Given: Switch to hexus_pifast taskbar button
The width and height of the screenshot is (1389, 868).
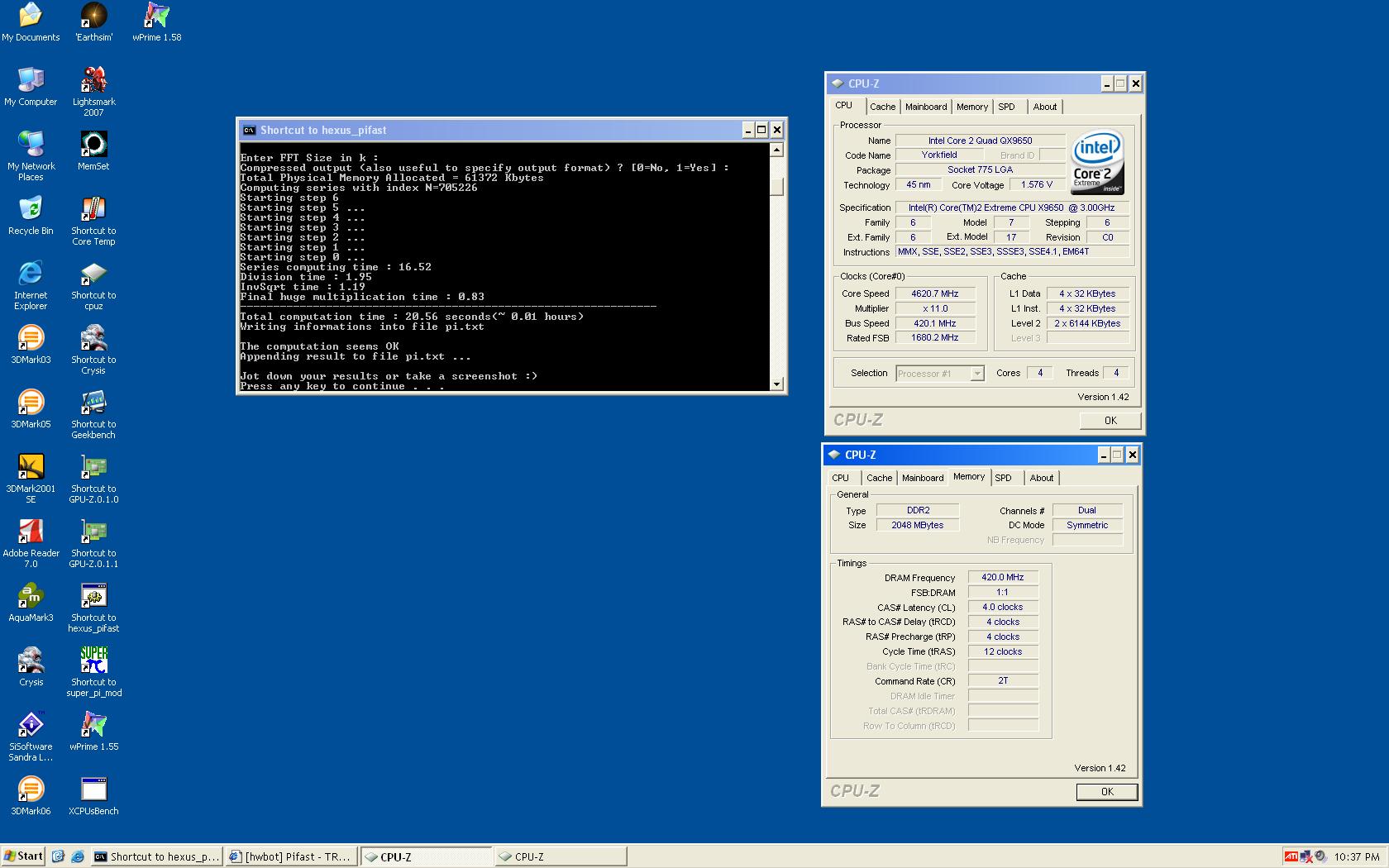Looking at the screenshot, I should (156, 856).
